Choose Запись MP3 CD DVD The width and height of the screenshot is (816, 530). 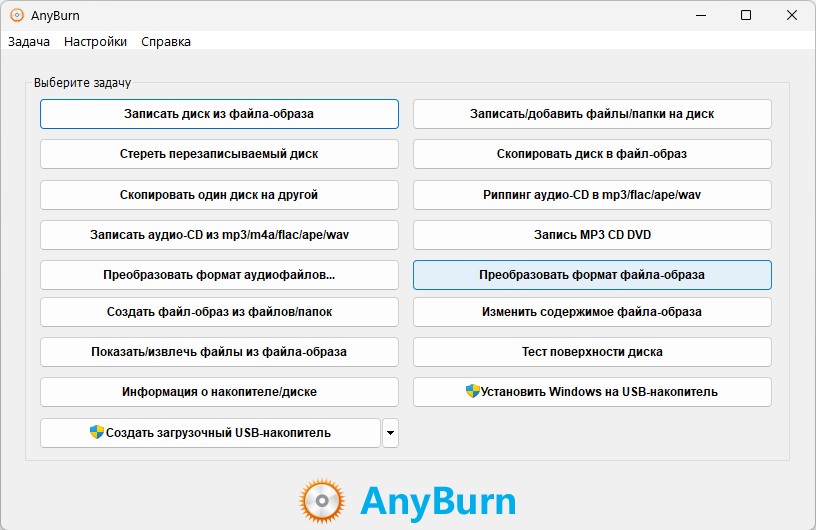(592, 235)
